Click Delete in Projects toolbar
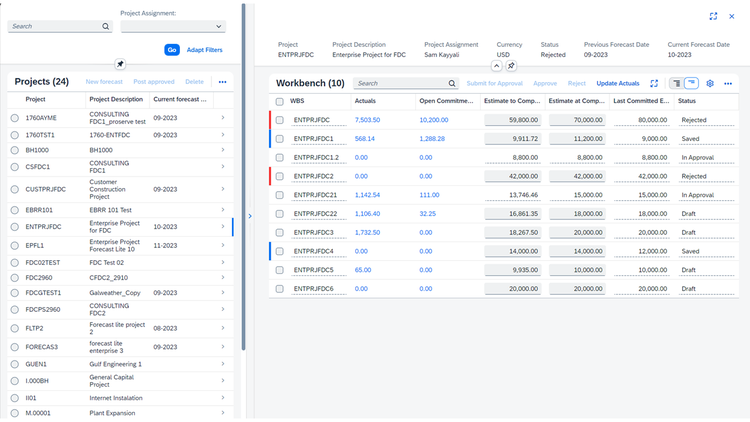 (194, 82)
